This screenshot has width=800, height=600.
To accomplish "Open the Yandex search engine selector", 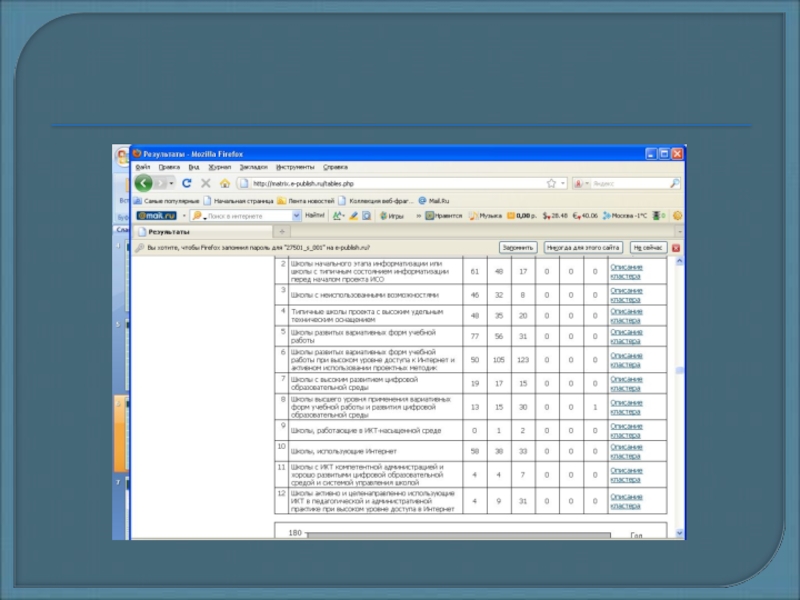I will [x=581, y=183].
